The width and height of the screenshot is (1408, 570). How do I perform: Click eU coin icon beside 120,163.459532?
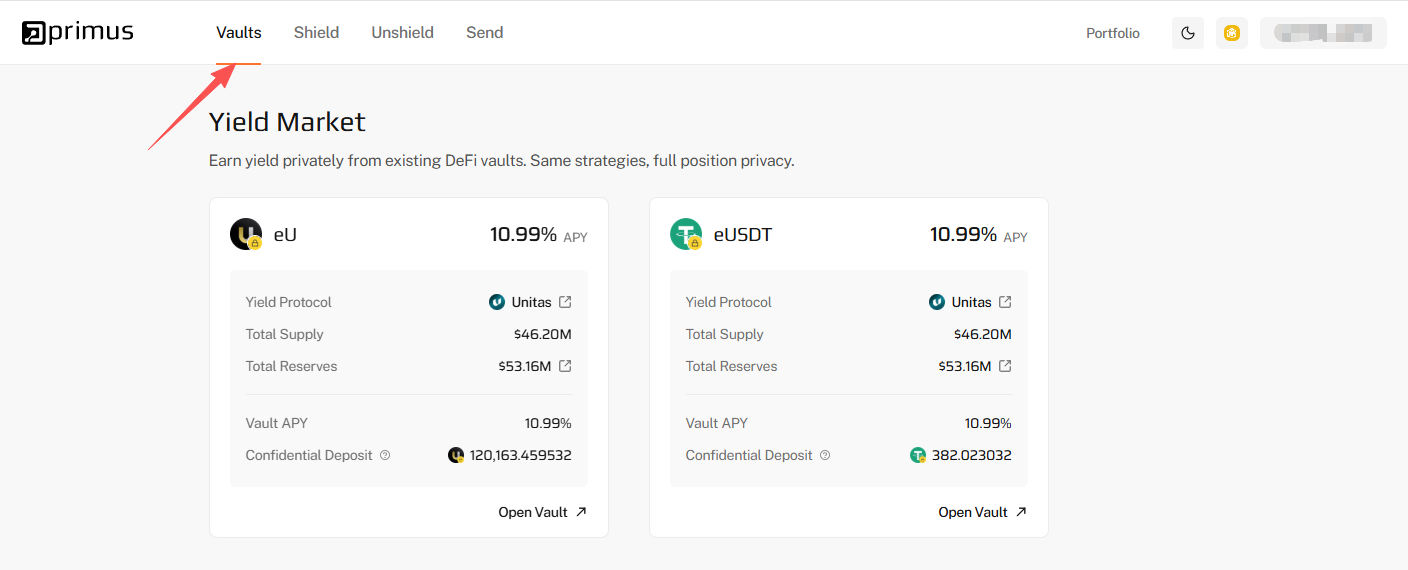coord(456,455)
